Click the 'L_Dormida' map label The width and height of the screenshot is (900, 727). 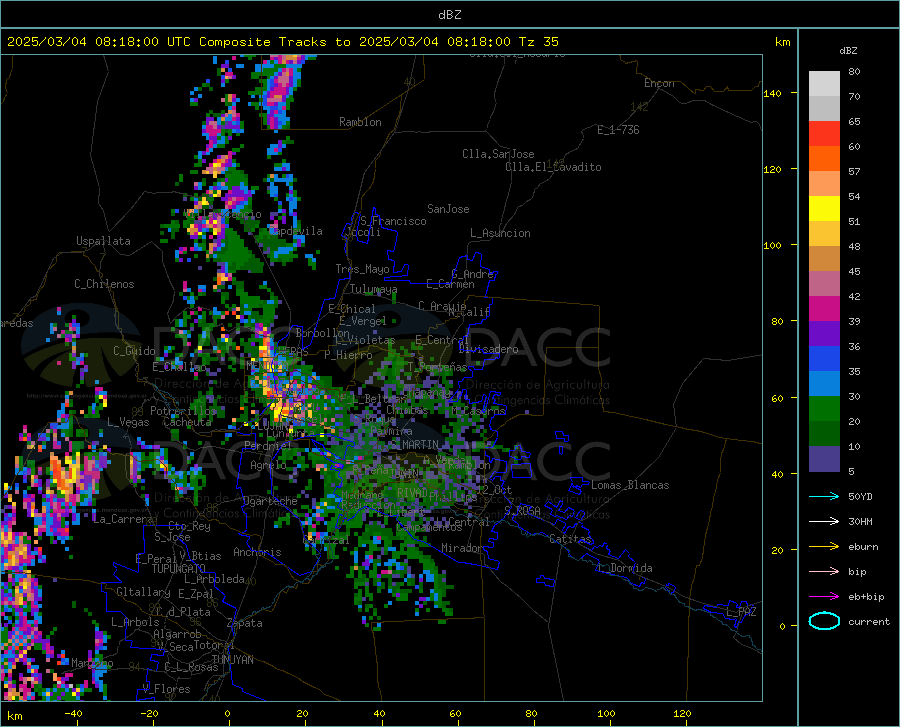tap(625, 568)
